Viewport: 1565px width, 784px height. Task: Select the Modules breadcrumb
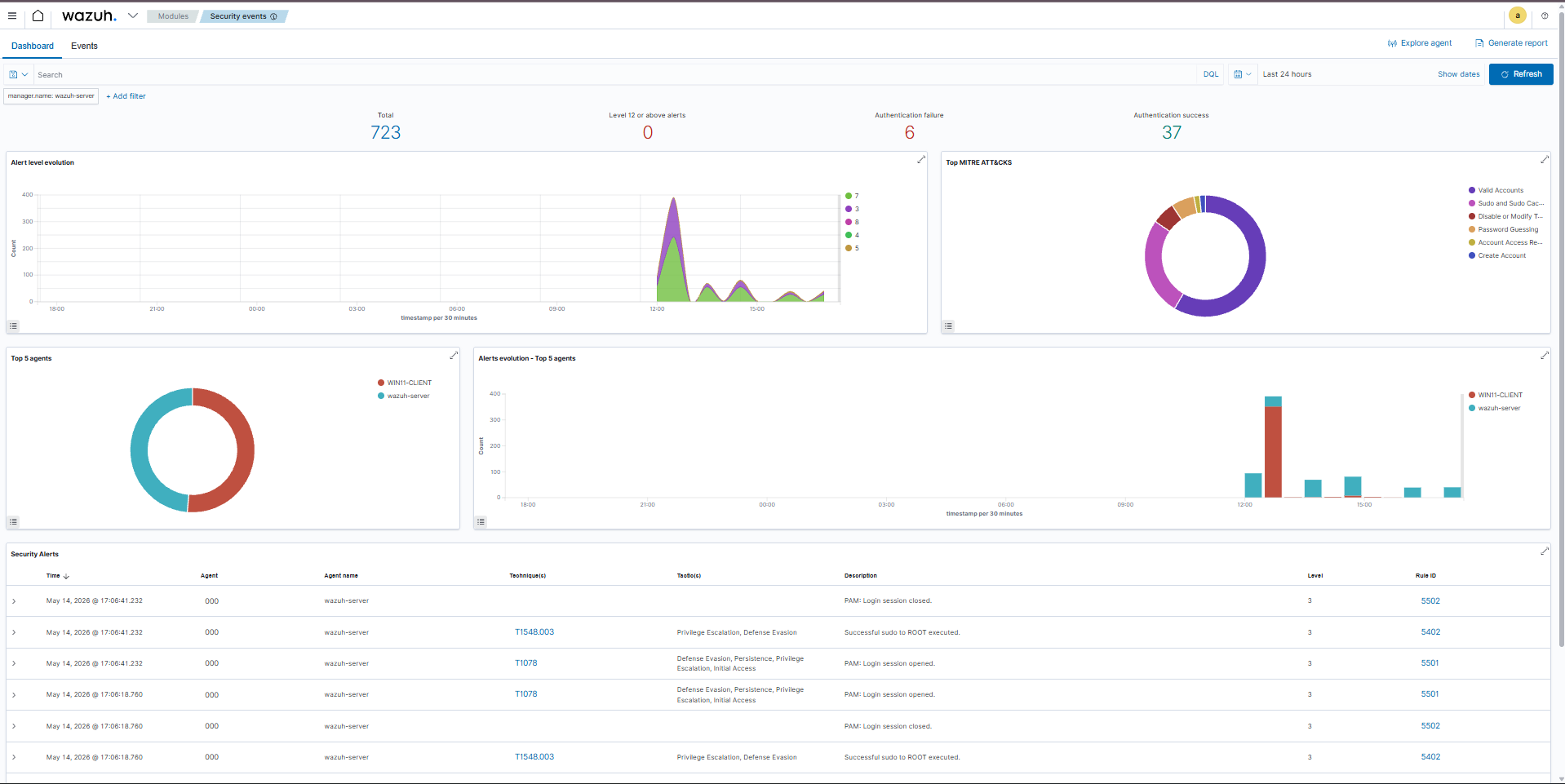[x=173, y=16]
